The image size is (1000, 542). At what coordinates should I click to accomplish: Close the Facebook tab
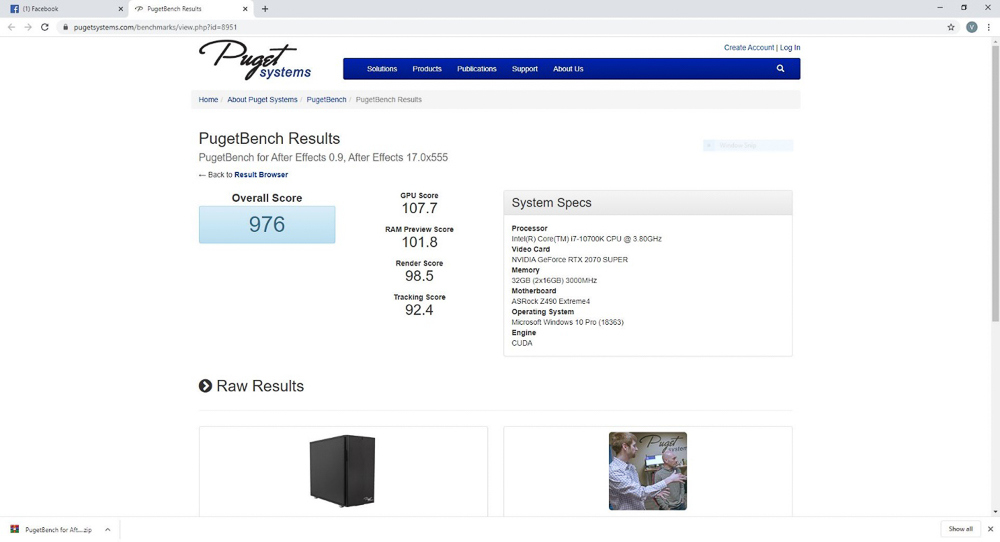(x=121, y=9)
